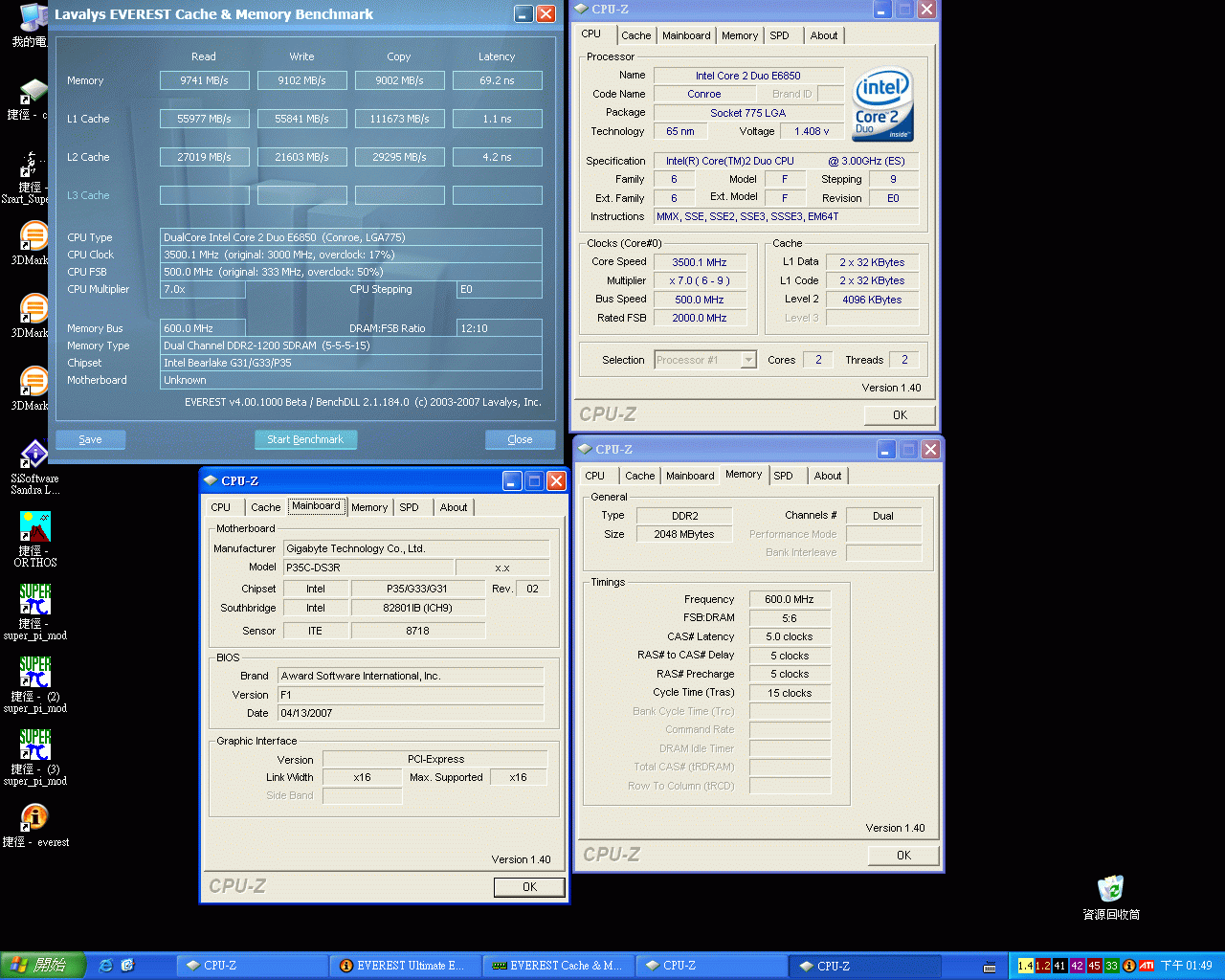
Task: Click OK in the CPU-Z Memory window
Action: (903, 855)
